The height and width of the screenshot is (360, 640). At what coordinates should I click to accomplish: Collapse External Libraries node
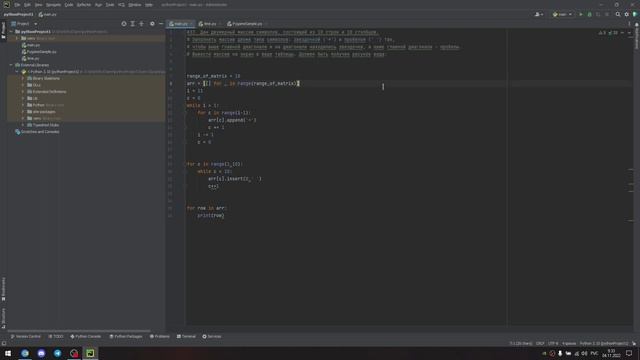tap(11, 65)
